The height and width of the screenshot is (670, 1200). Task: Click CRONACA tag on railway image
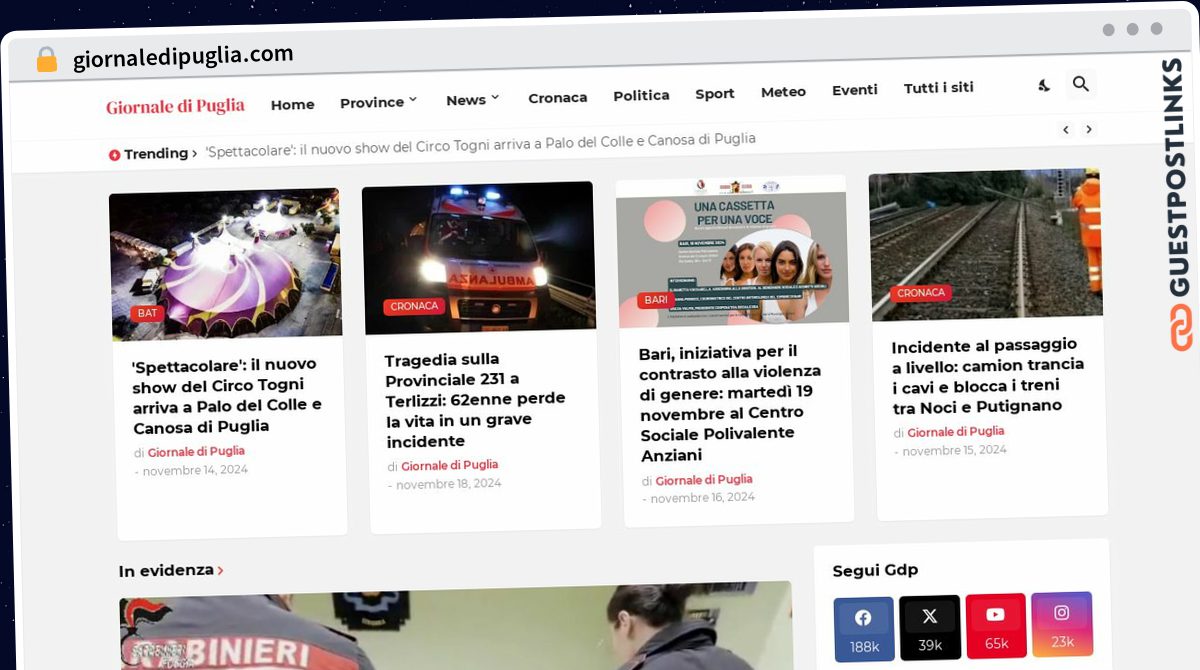click(x=921, y=293)
